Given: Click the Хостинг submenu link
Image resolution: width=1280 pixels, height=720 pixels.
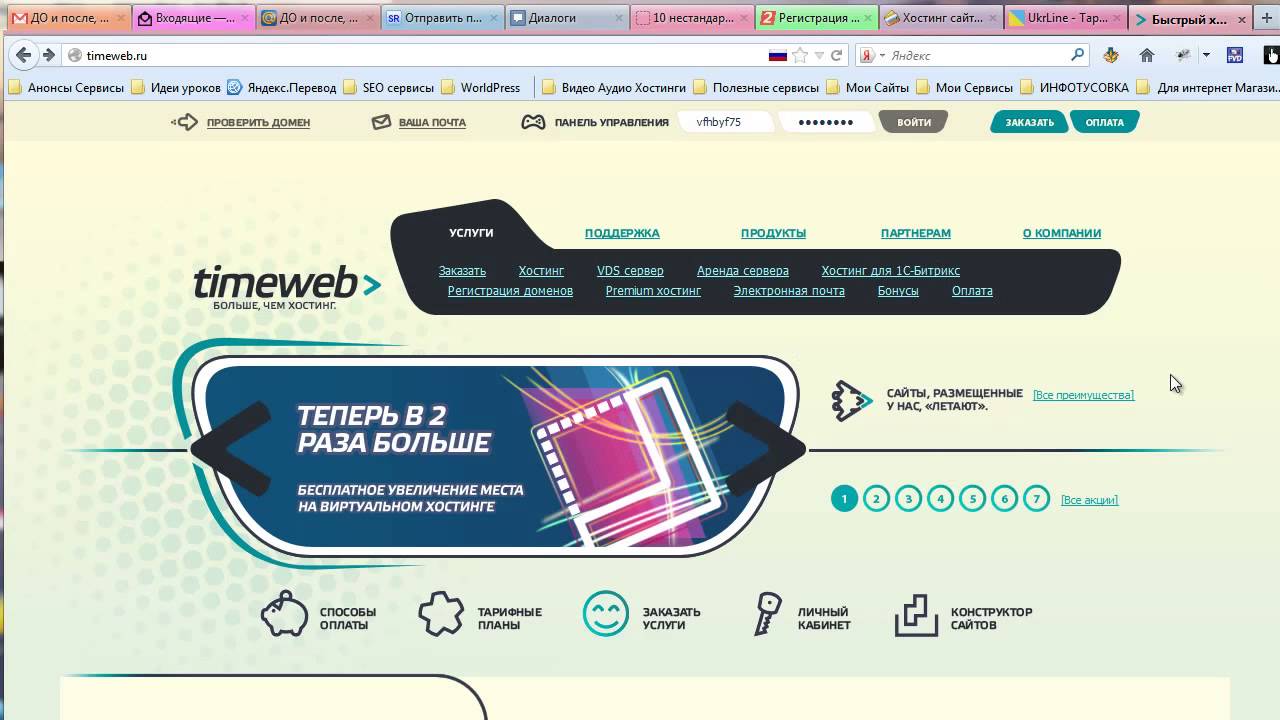Looking at the screenshot, I should click(541, 271).
